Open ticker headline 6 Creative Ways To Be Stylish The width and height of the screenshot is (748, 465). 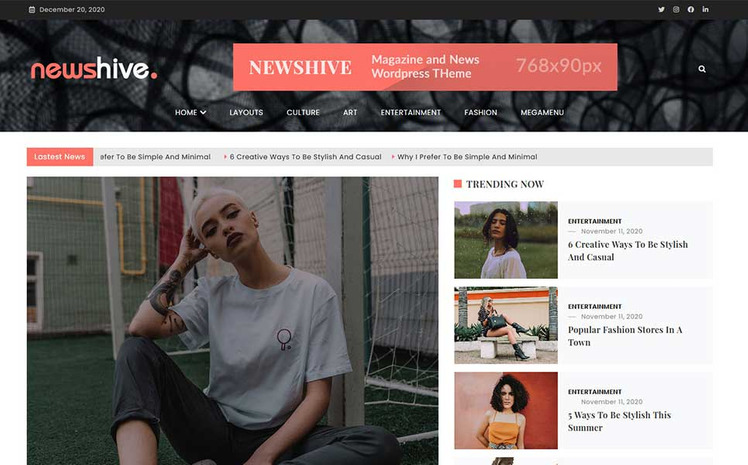pyautogui.click(x=305, y=157)
